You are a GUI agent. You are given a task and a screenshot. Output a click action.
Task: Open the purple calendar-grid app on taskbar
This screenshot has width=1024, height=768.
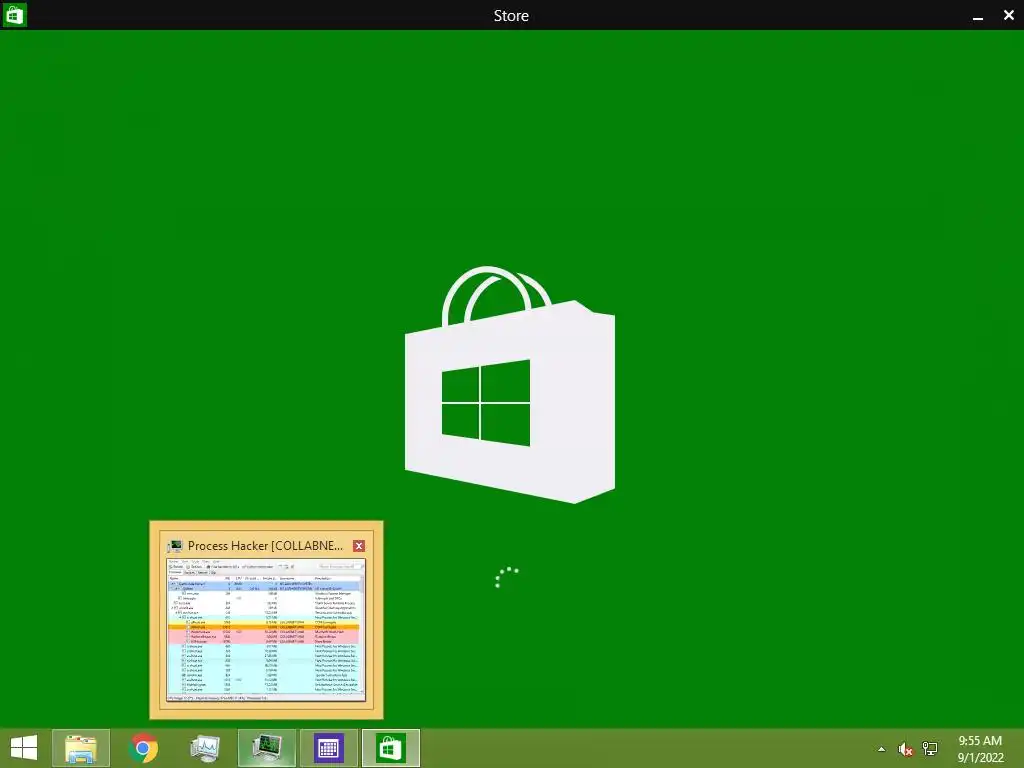coord(328,748)
